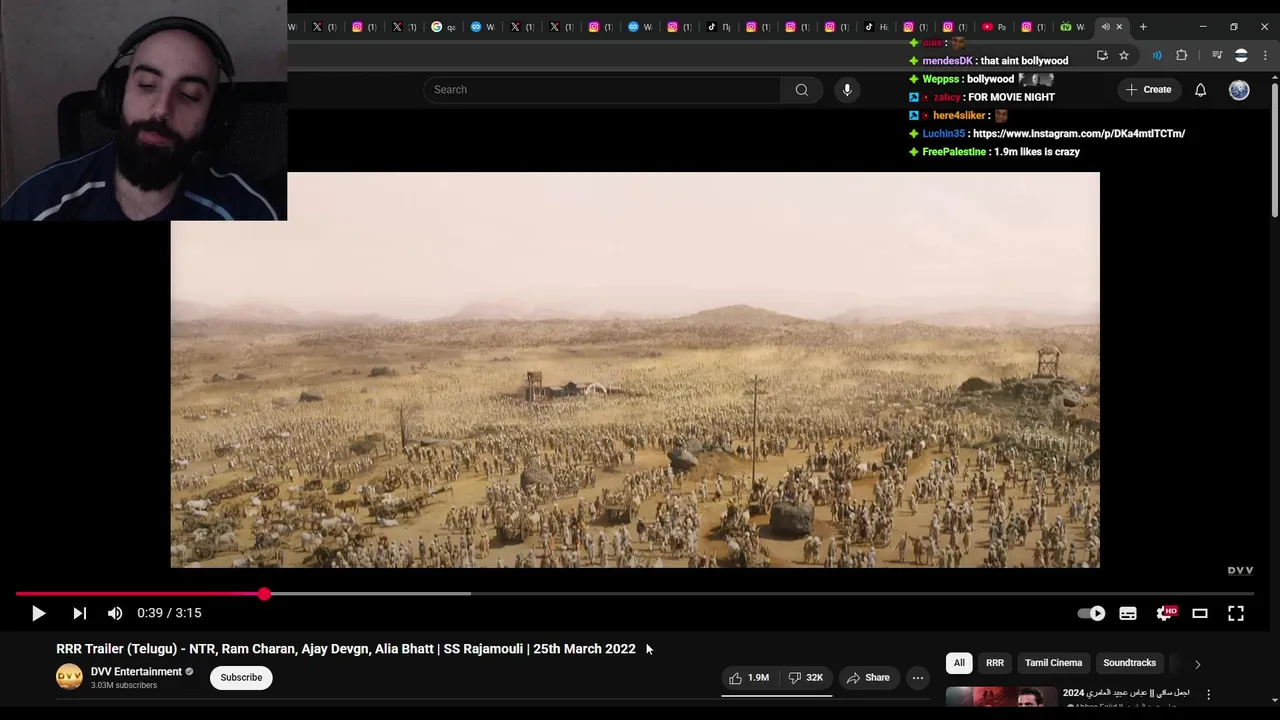Switch to theater mode
The height and width of the screenshot is (720, 1280).
pos(1200,613)
